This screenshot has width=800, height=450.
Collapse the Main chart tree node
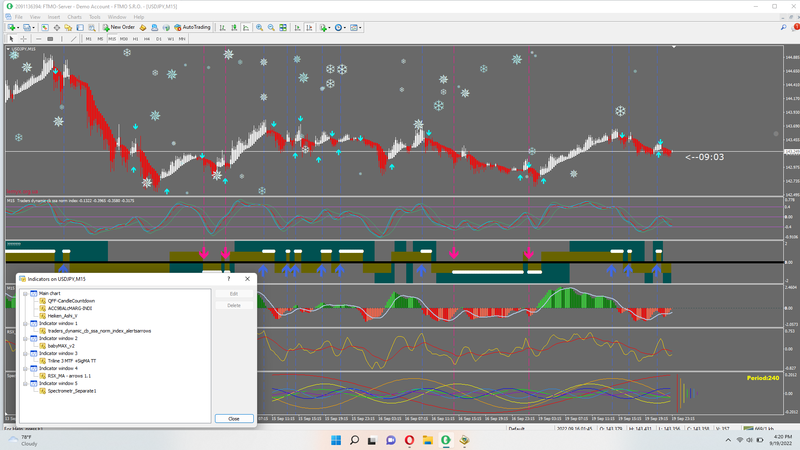point(25,294)
